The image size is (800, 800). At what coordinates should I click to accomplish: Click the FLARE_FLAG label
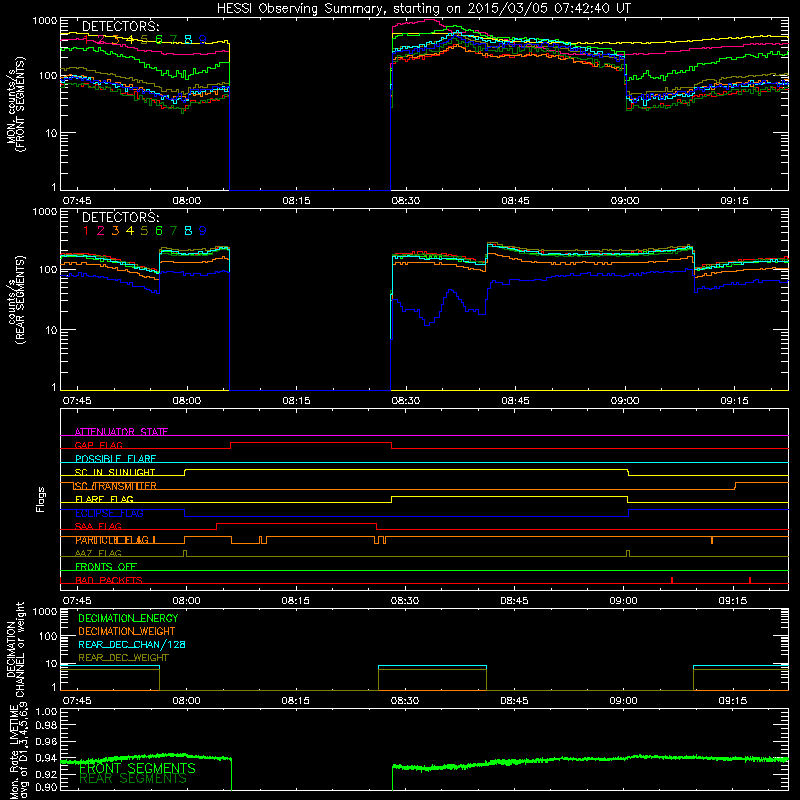(x=104, y=499)
